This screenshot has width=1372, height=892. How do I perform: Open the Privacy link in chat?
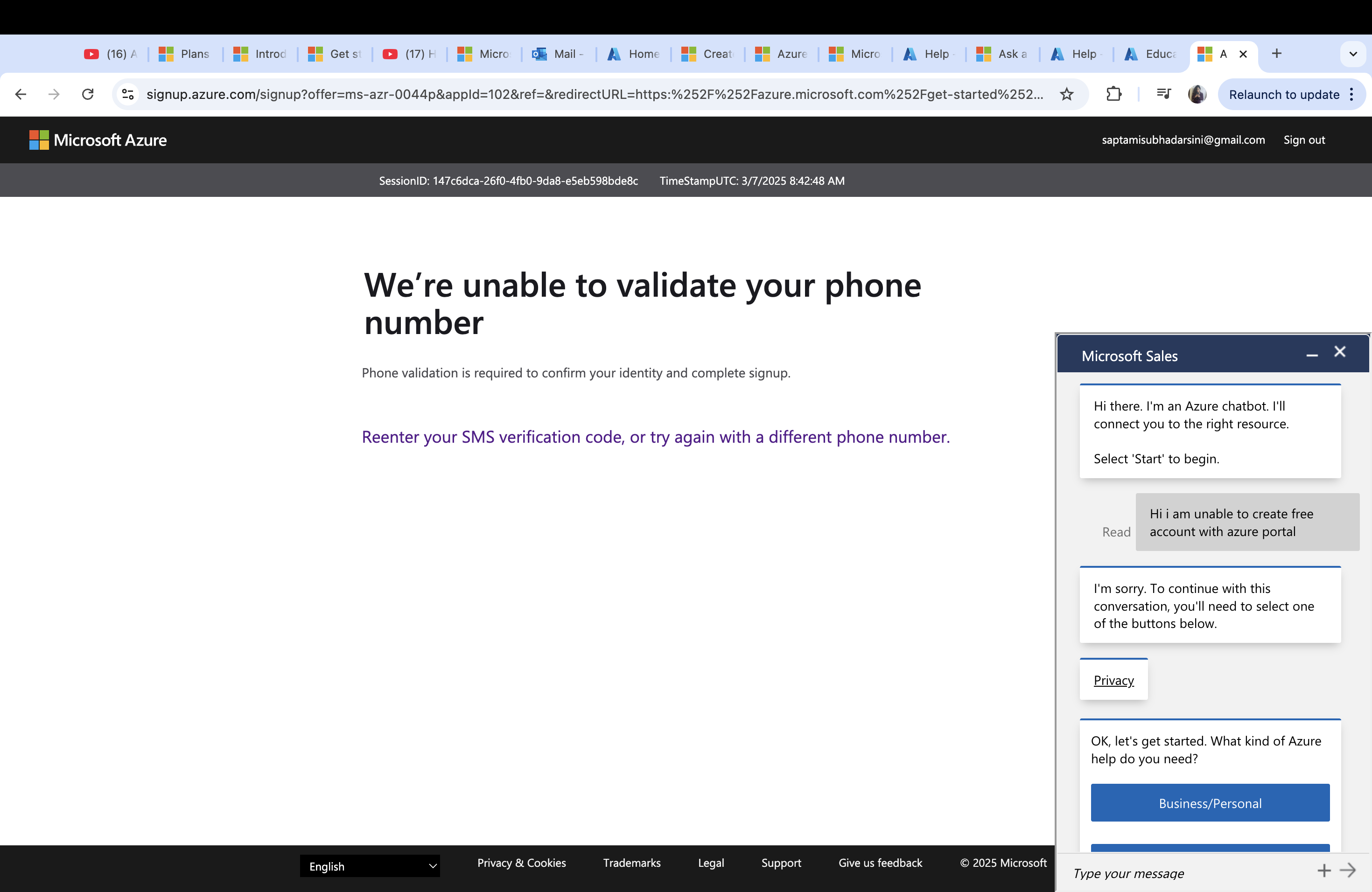tap(1113, 680)
